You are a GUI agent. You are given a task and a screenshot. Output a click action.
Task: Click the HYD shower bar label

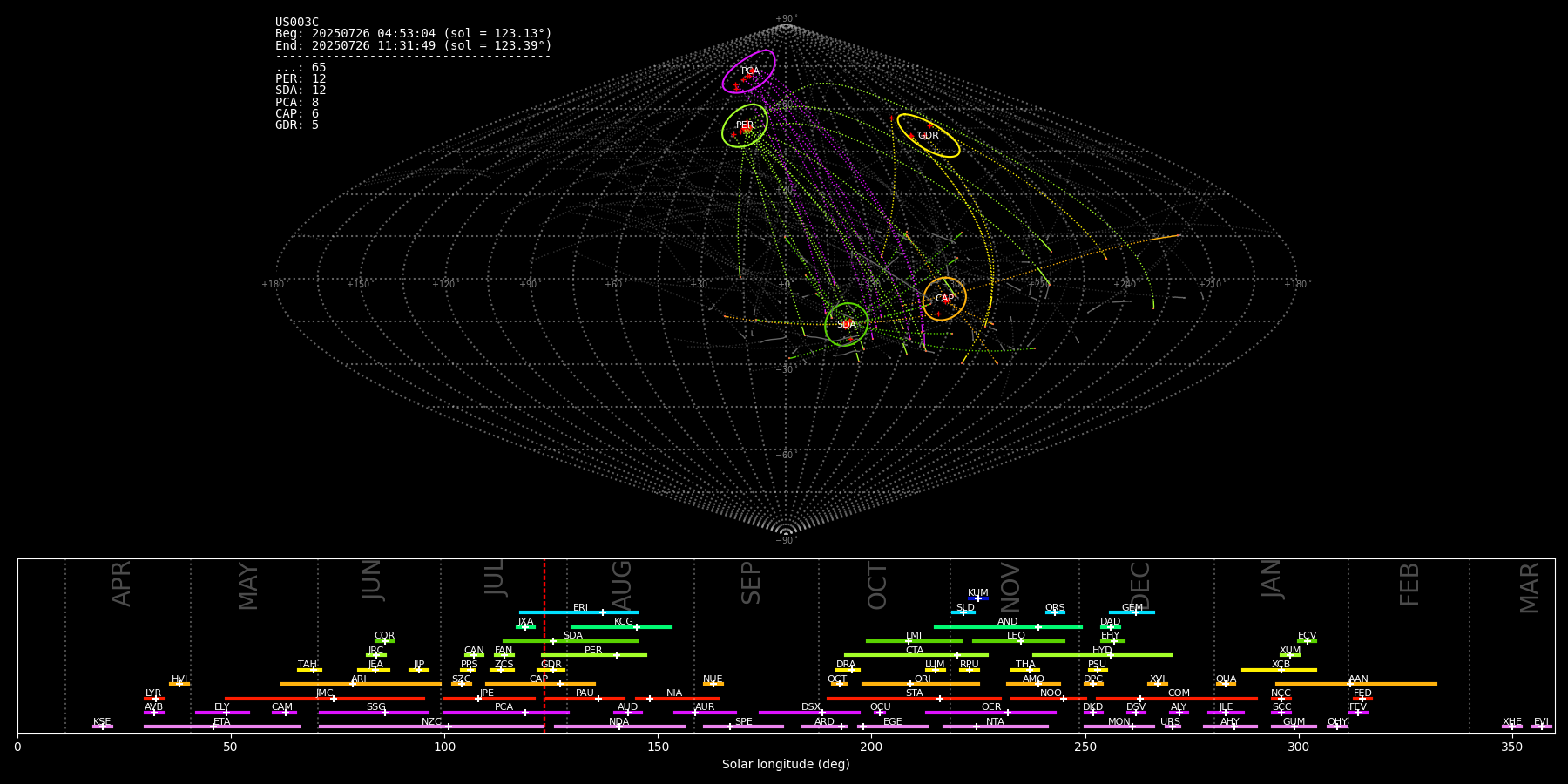pos(1103,651)
